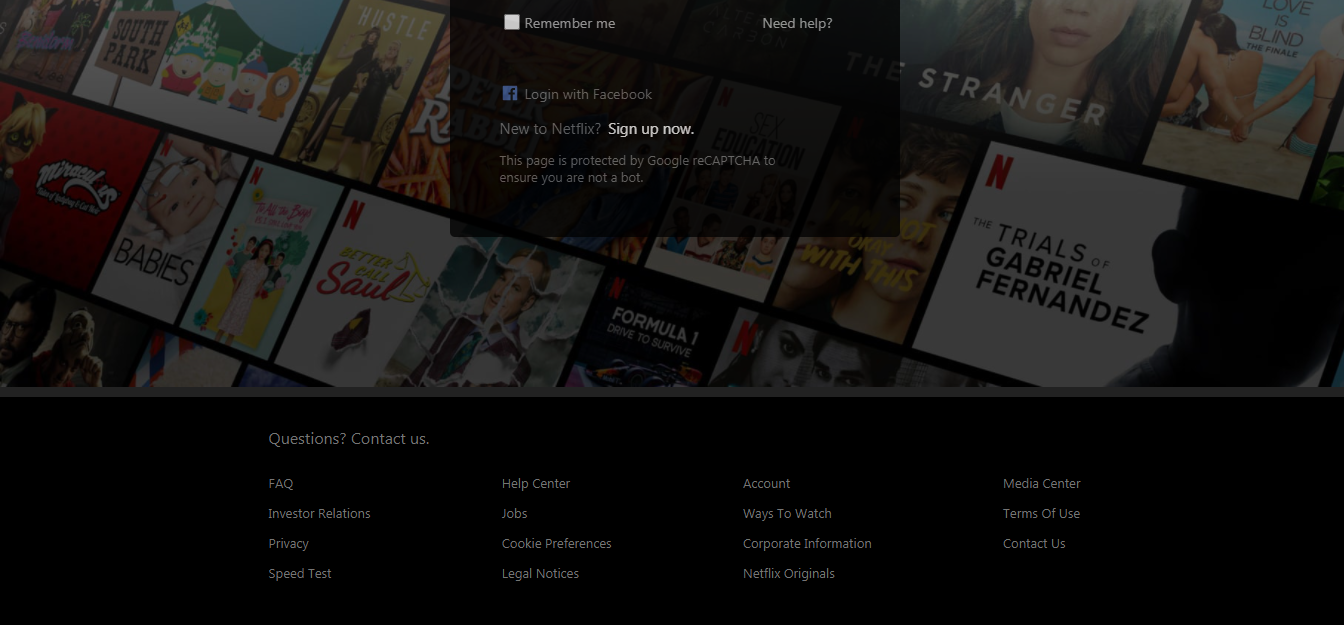Tick the Remember me checkbox
The image size is (1344, 625).
pyautogui.click(x=512, y=22)
